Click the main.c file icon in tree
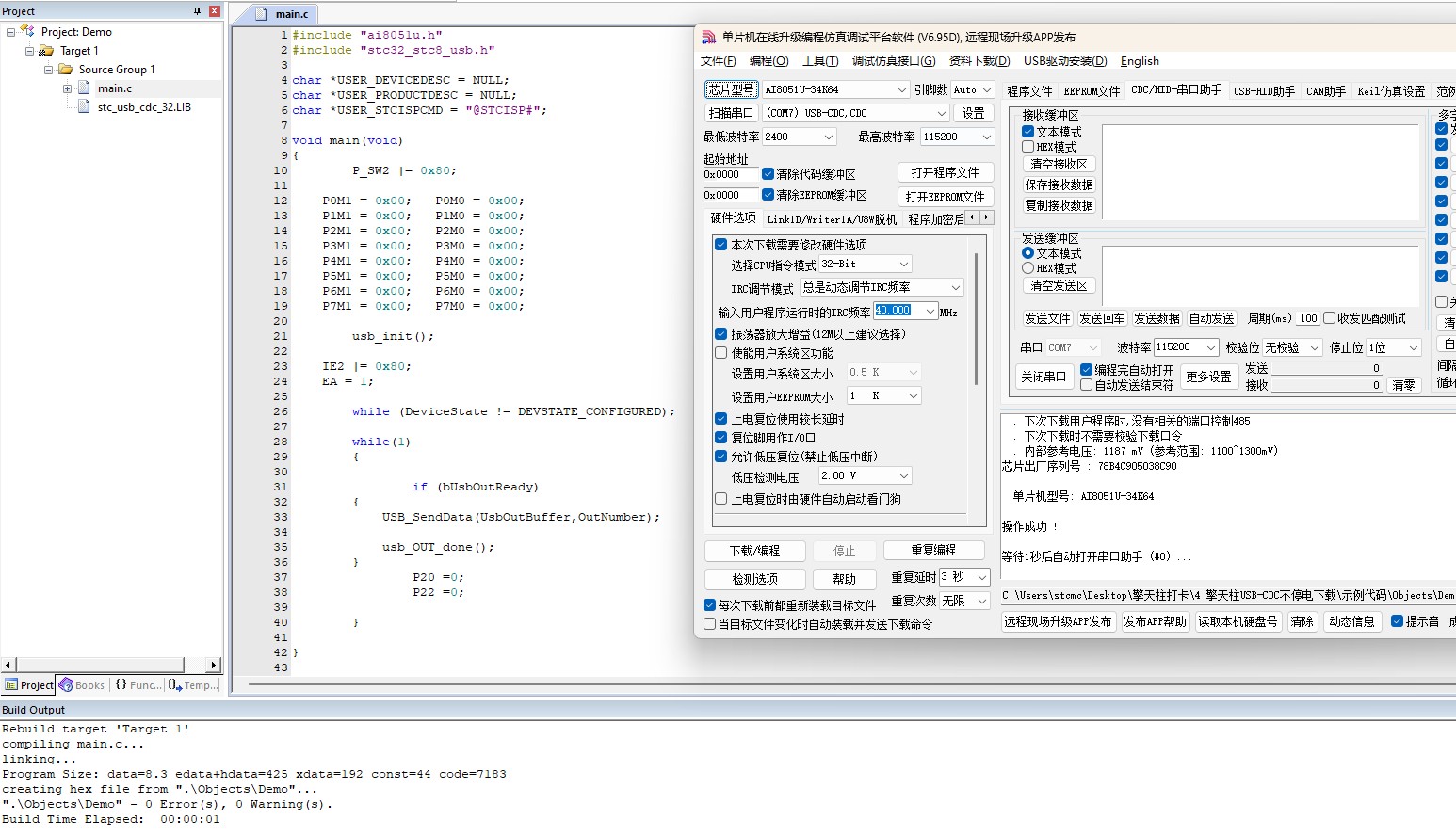This screenshot has height=836, width=1456. pos(84,88)
